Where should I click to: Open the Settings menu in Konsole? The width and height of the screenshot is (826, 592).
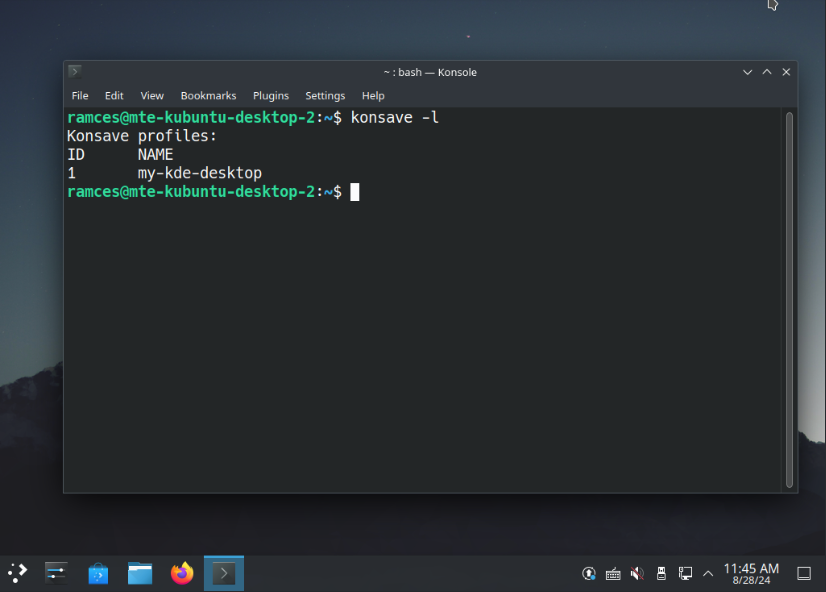(325, 95)
